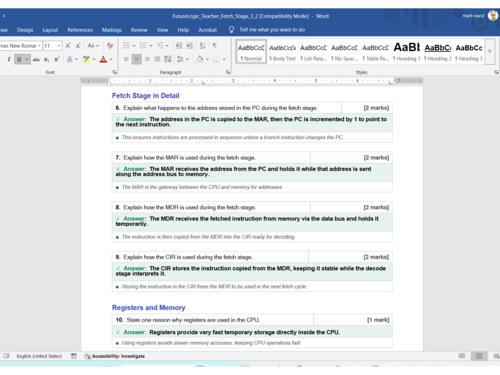
Task: Toggle the show paragraph marks pilcrow button
Action: click(214, 46)
